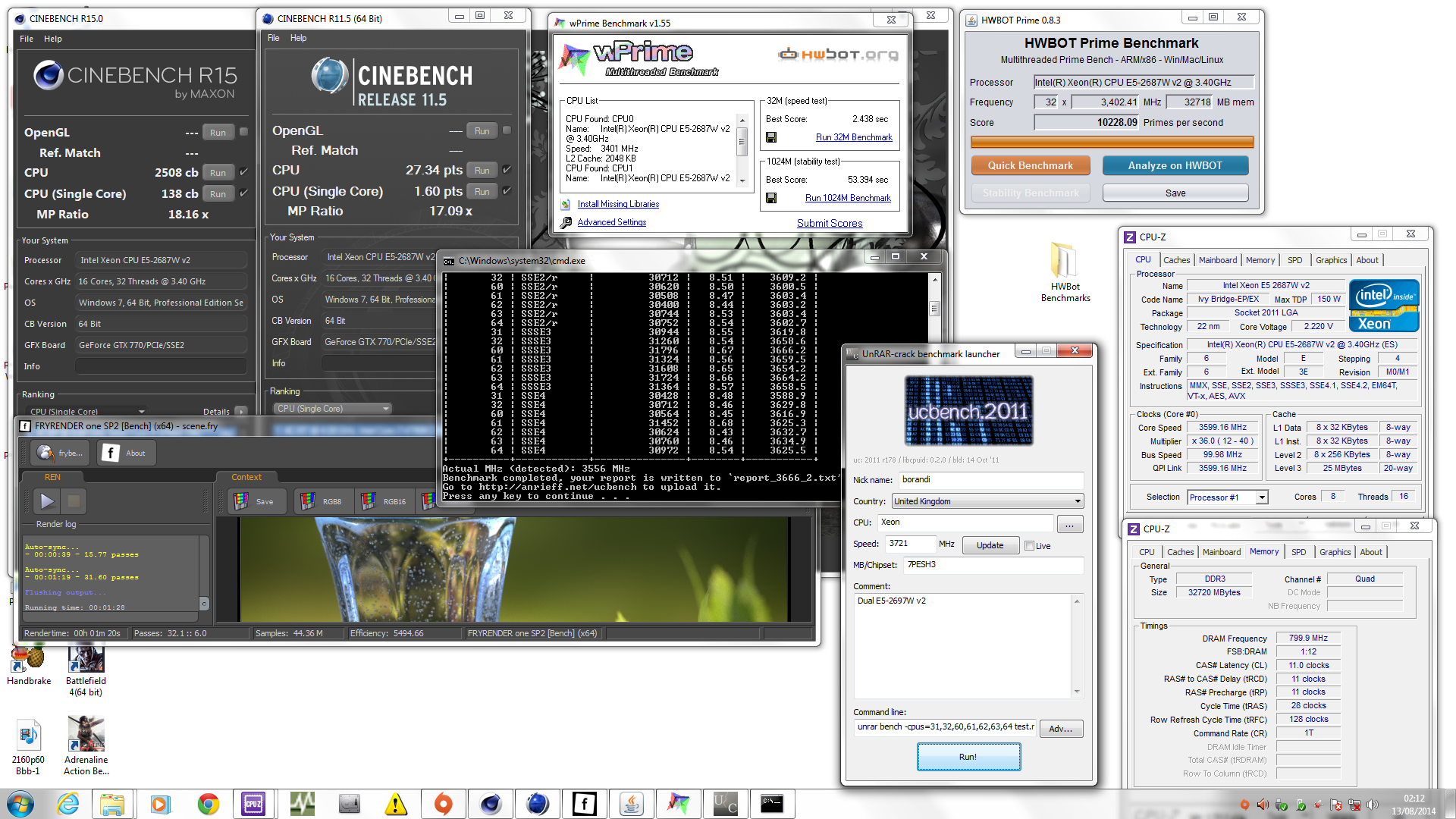This screenshot has width=1456, height=819.
Task: Switch to Mainboard tab in upper CPU-Z
Action: tap(1217, 260)
